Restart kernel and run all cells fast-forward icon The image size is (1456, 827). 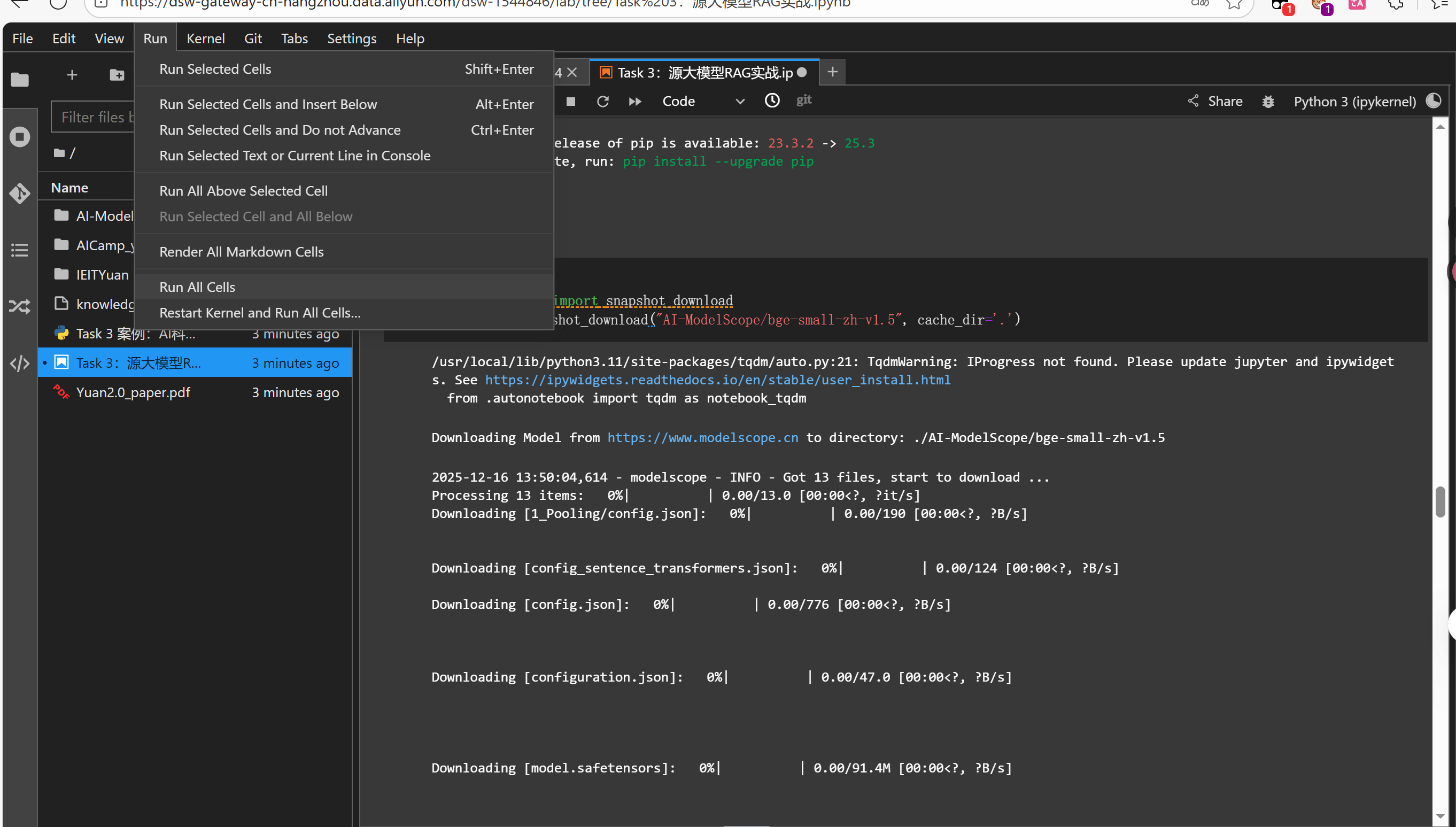click(x=635, y=101)
